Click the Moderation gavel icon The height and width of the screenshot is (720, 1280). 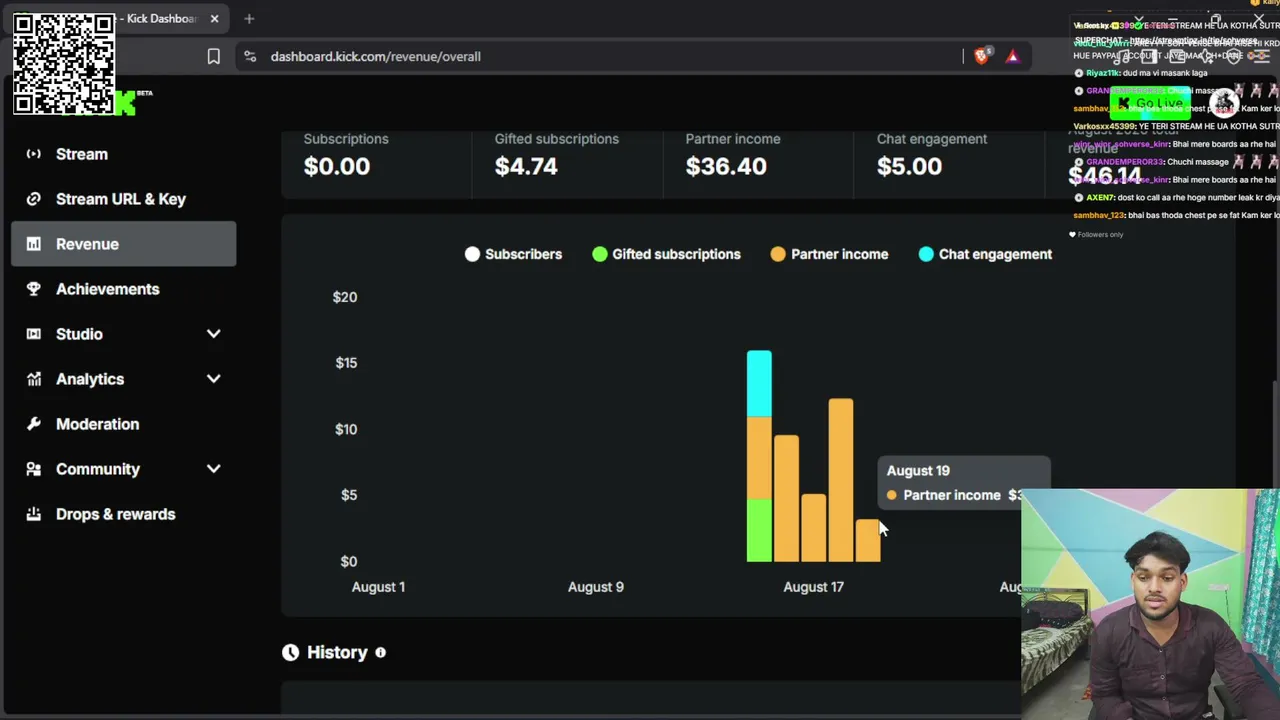[34, 424]
